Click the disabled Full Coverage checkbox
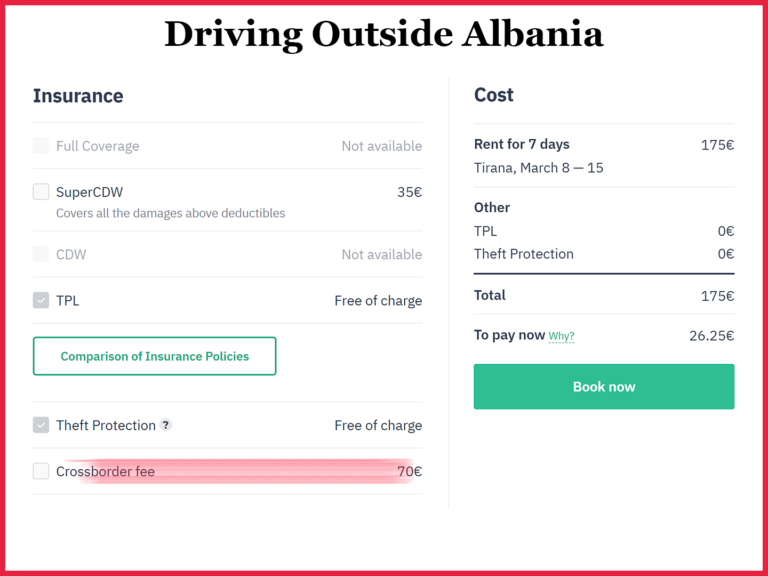The image size is (768, 576). point(41,145)
